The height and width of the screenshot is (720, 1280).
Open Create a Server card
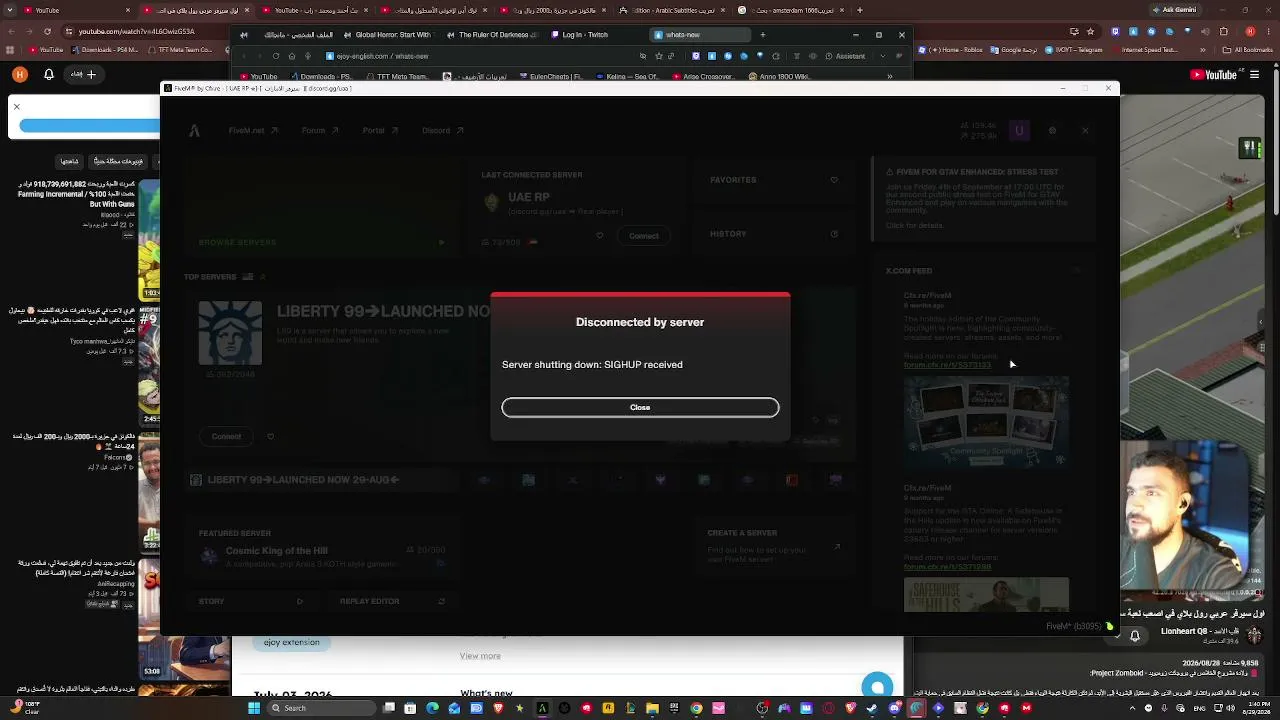pos(774,545)
